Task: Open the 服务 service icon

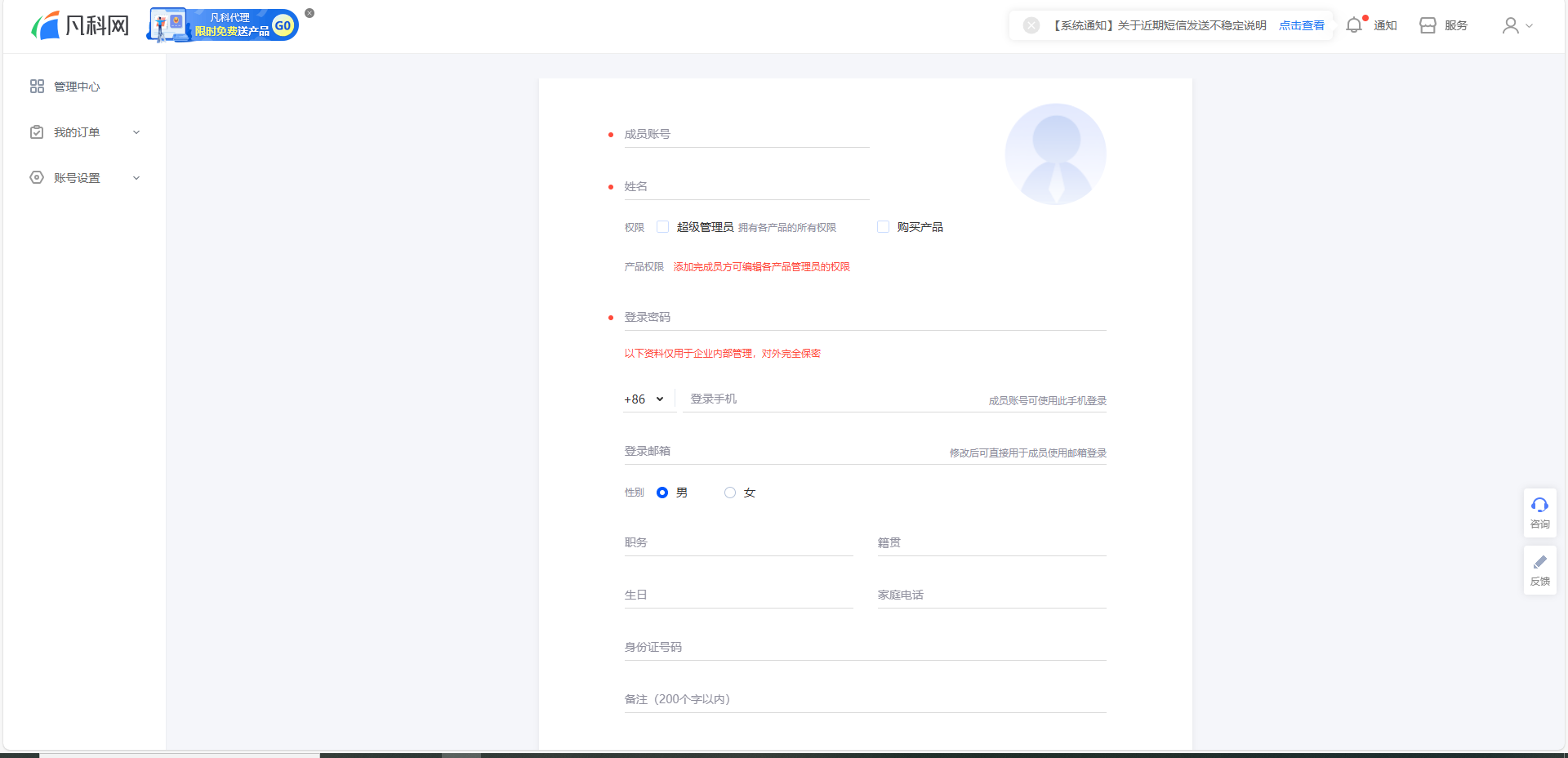Action: [x=1428, y=25]
